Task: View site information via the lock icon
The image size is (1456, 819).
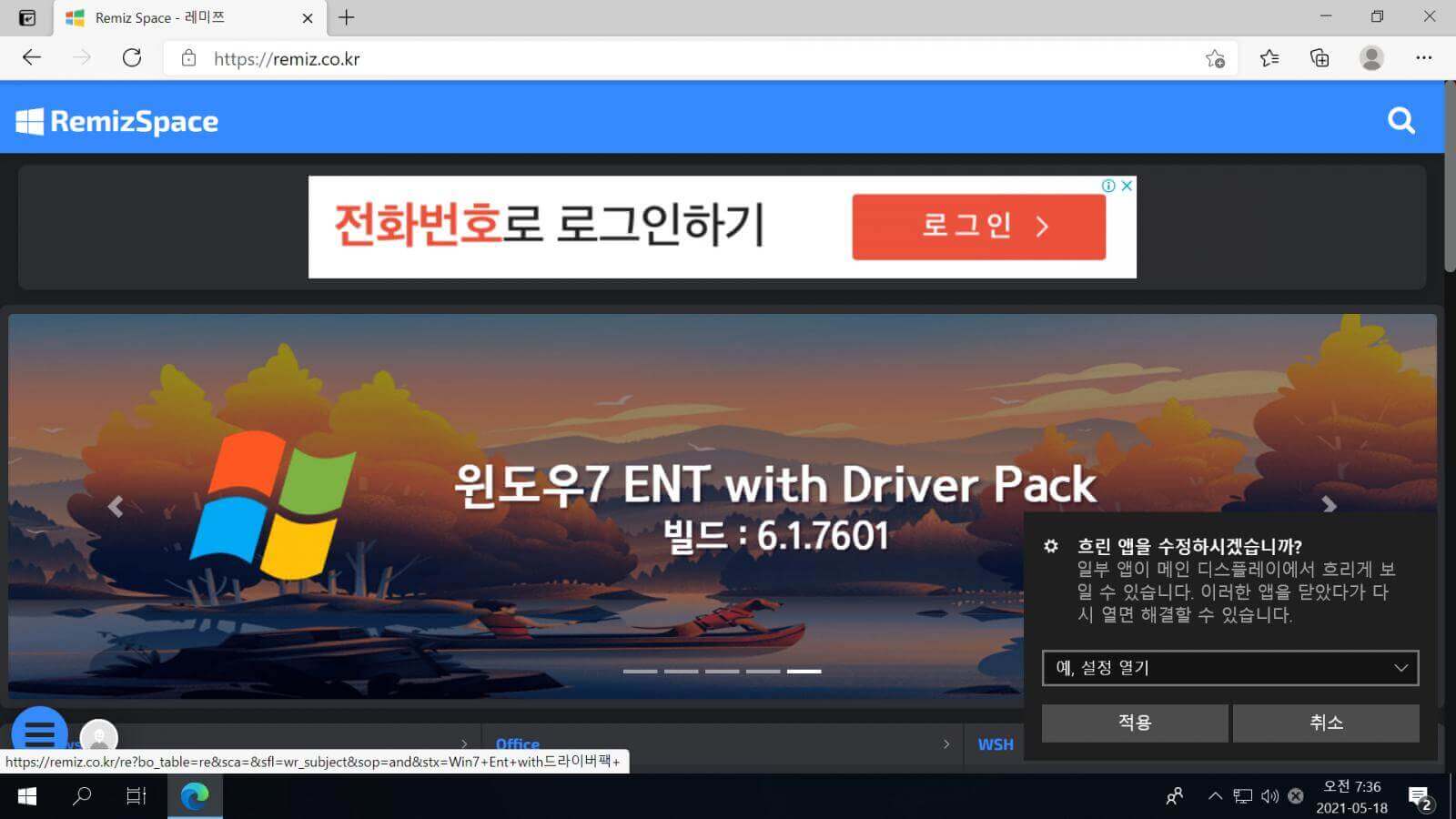Action: coord(188,58)
